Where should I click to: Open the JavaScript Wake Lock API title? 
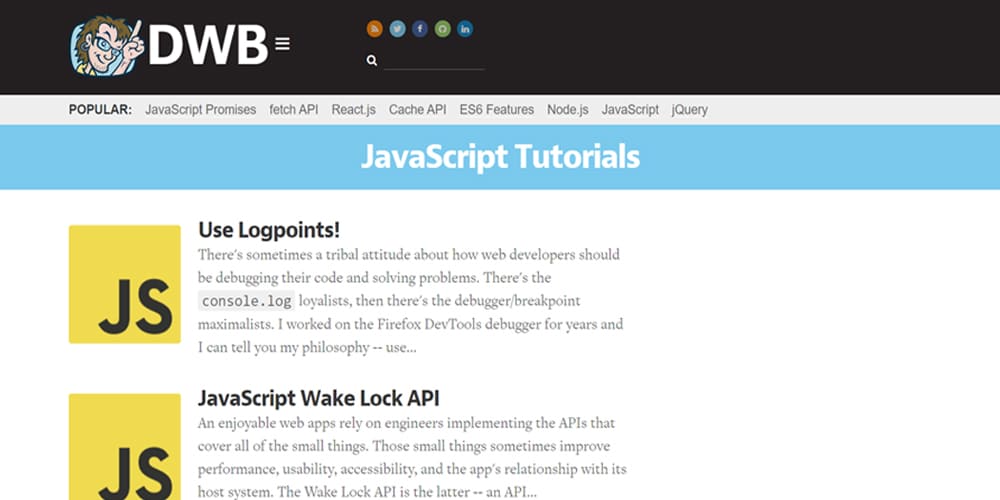318,398
